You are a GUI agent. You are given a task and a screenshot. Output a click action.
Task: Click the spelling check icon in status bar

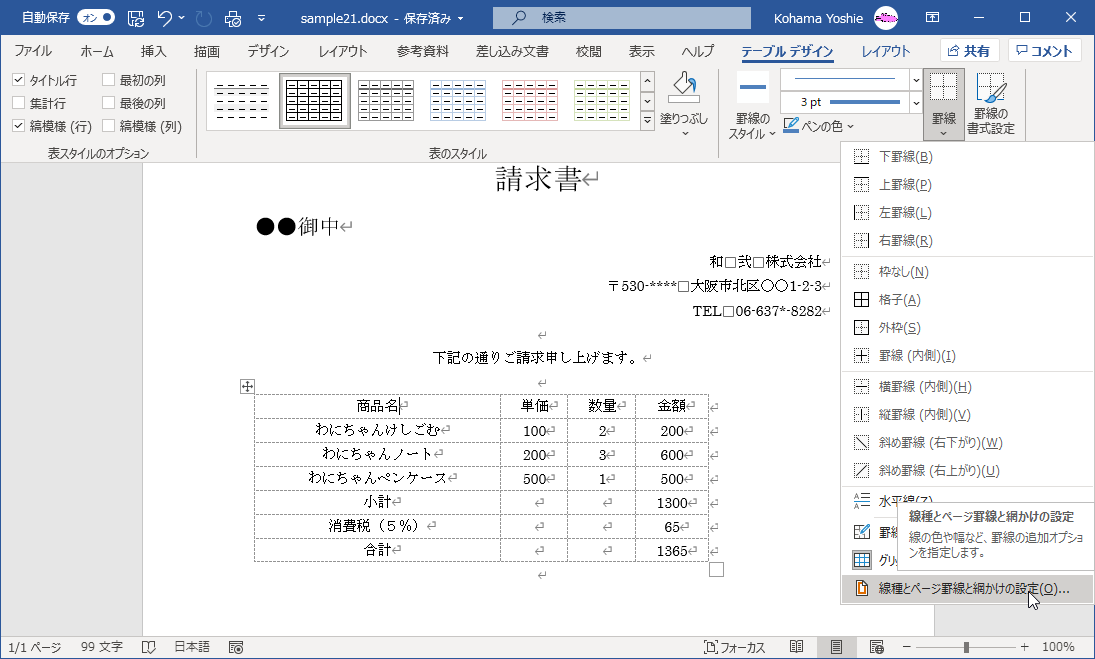click(148, 647)
